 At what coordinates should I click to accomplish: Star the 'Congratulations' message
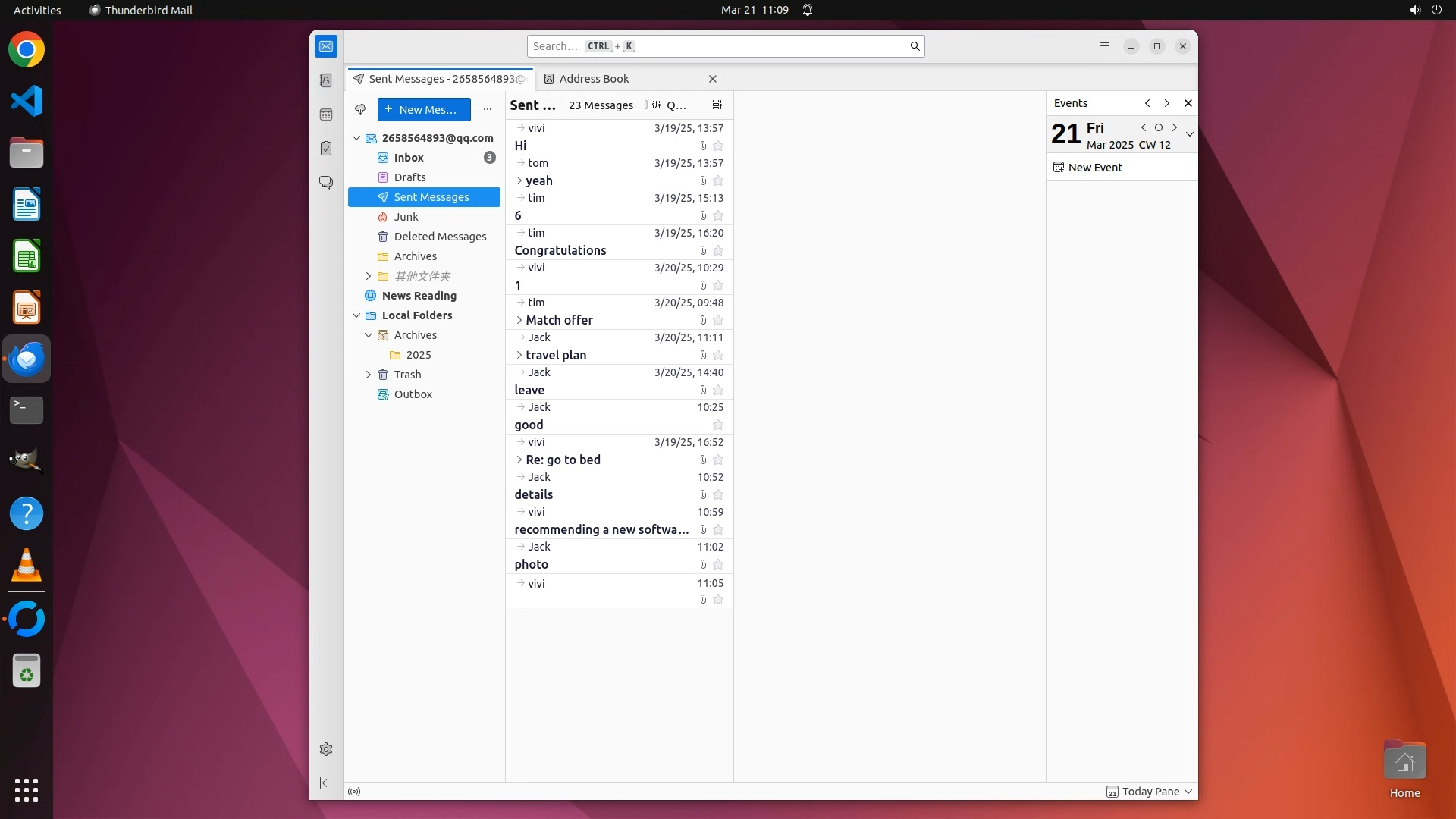click(718, 251)
